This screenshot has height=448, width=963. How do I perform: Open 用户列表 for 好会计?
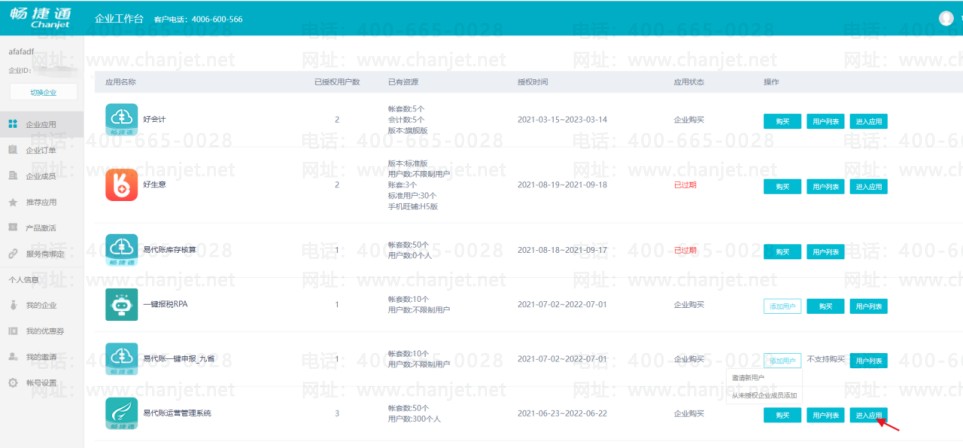coord(825,121)
